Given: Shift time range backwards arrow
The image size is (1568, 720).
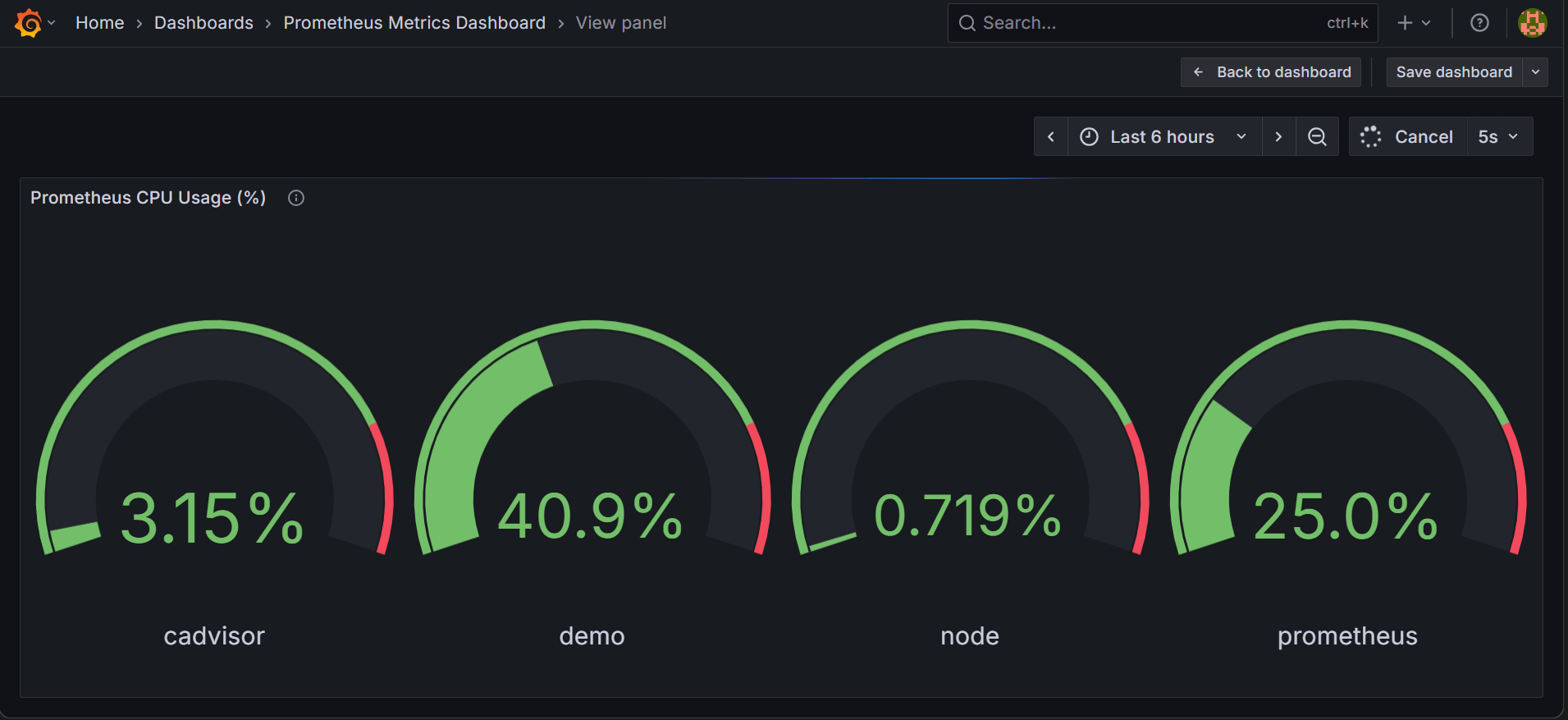Looking at the screenshot, I should 1051,137.
